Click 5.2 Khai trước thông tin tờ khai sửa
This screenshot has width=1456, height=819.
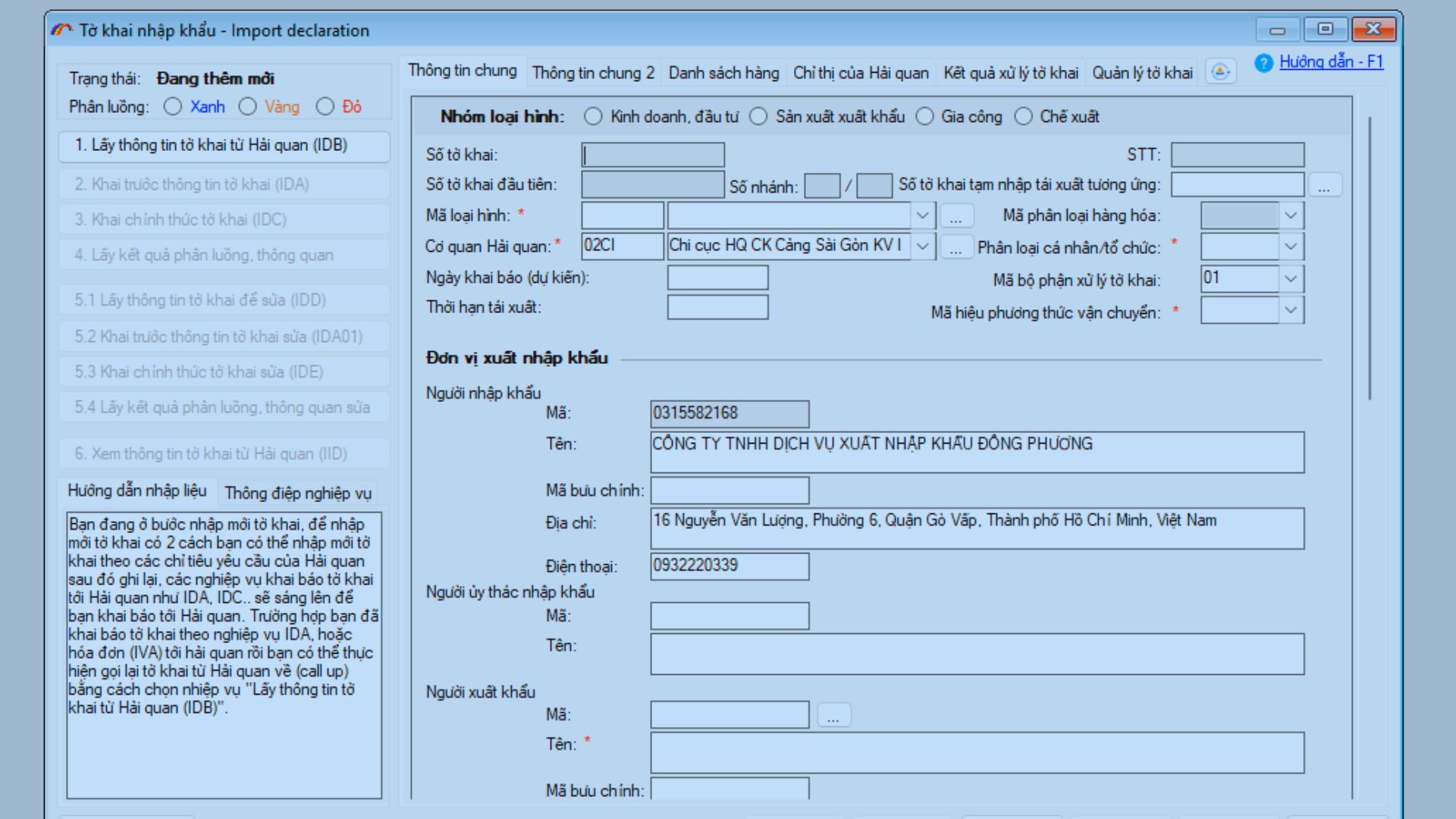pos(224,337)
